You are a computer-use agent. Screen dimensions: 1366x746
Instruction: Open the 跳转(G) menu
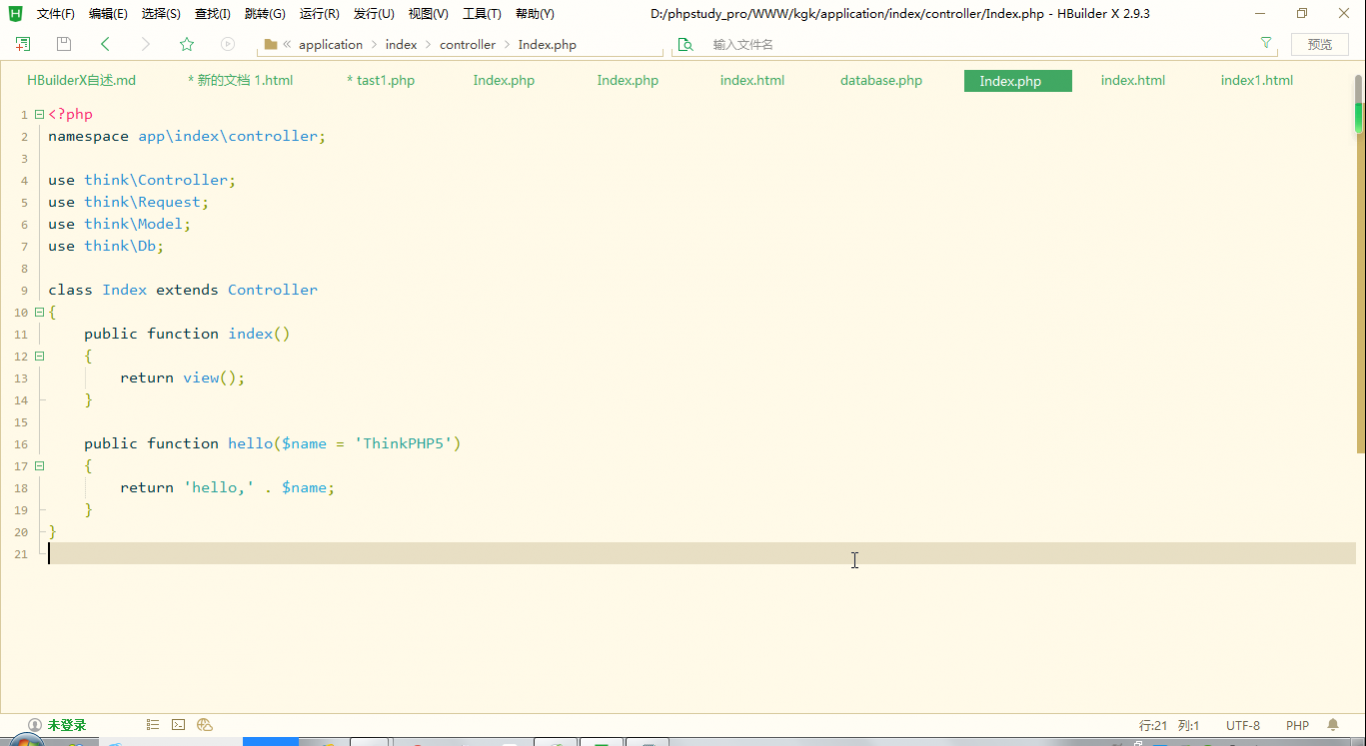(265, 14)
